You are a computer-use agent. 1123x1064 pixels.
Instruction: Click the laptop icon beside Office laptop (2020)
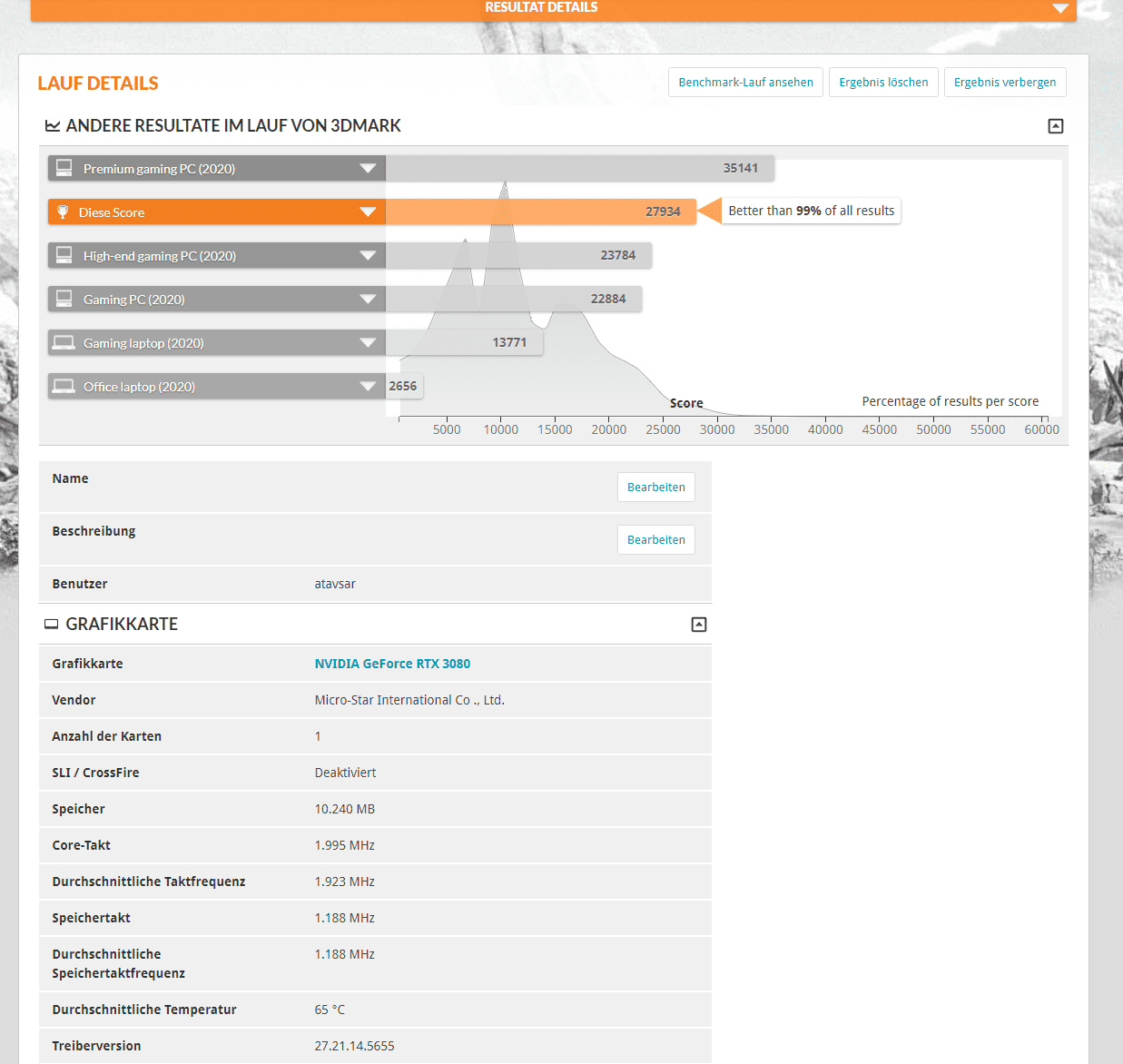[64, 386]
